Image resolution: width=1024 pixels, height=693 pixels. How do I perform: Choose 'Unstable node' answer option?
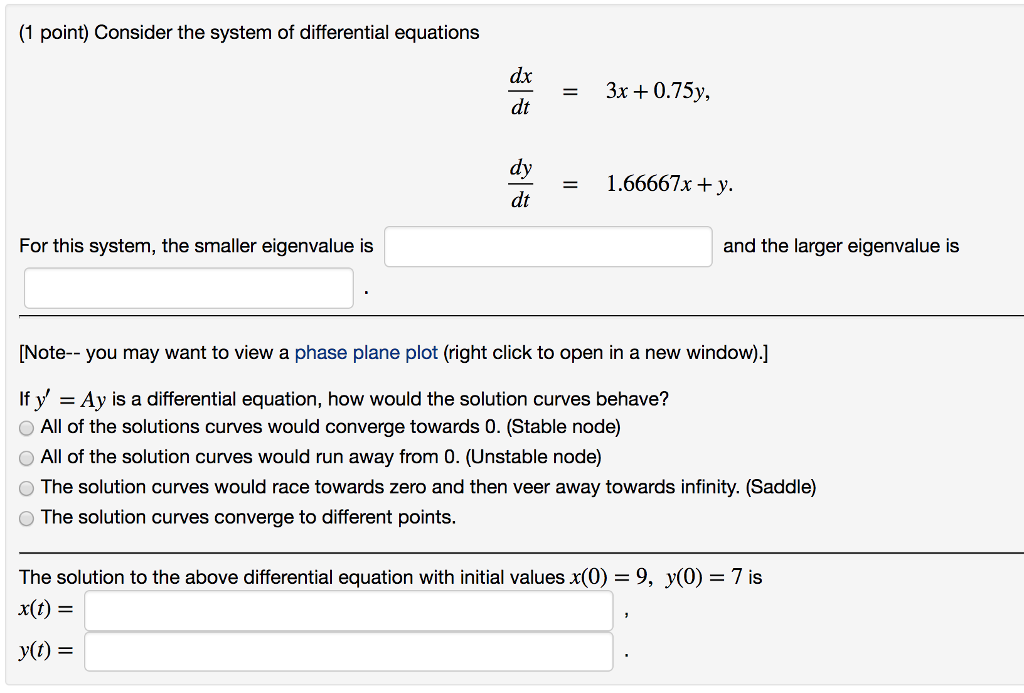(x=26, y=458)
